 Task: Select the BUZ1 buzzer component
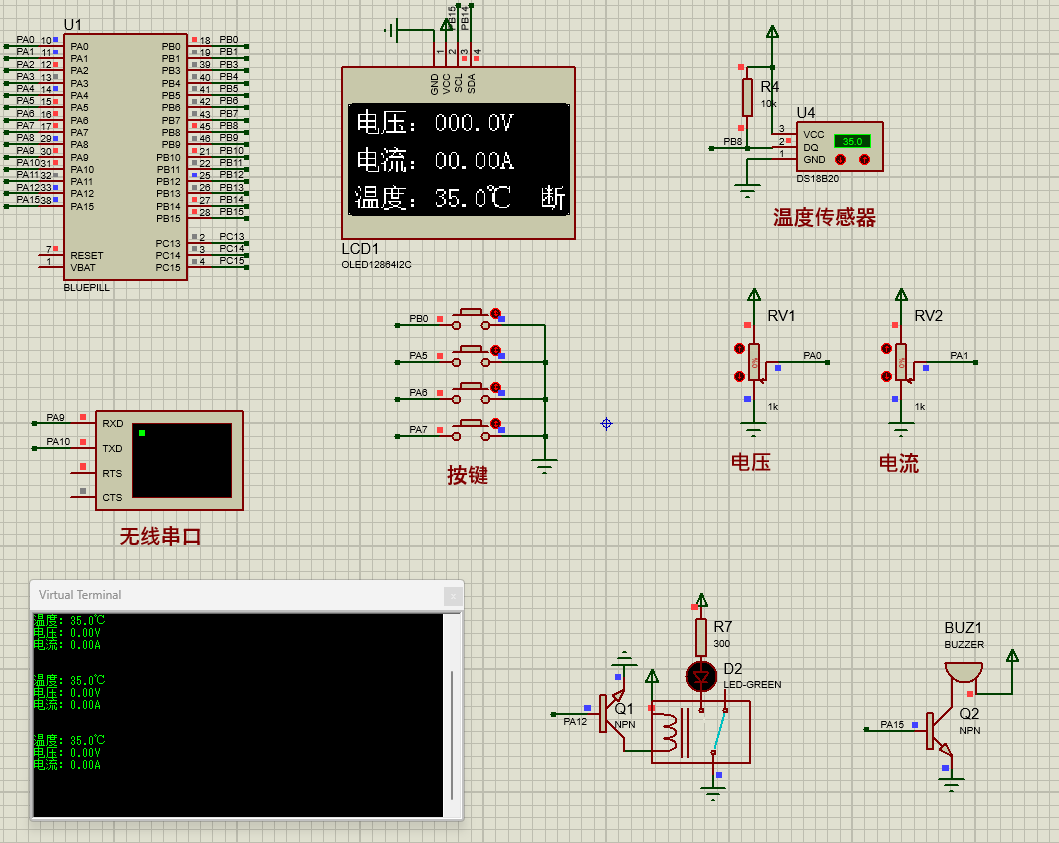click(x=963, y=674)
